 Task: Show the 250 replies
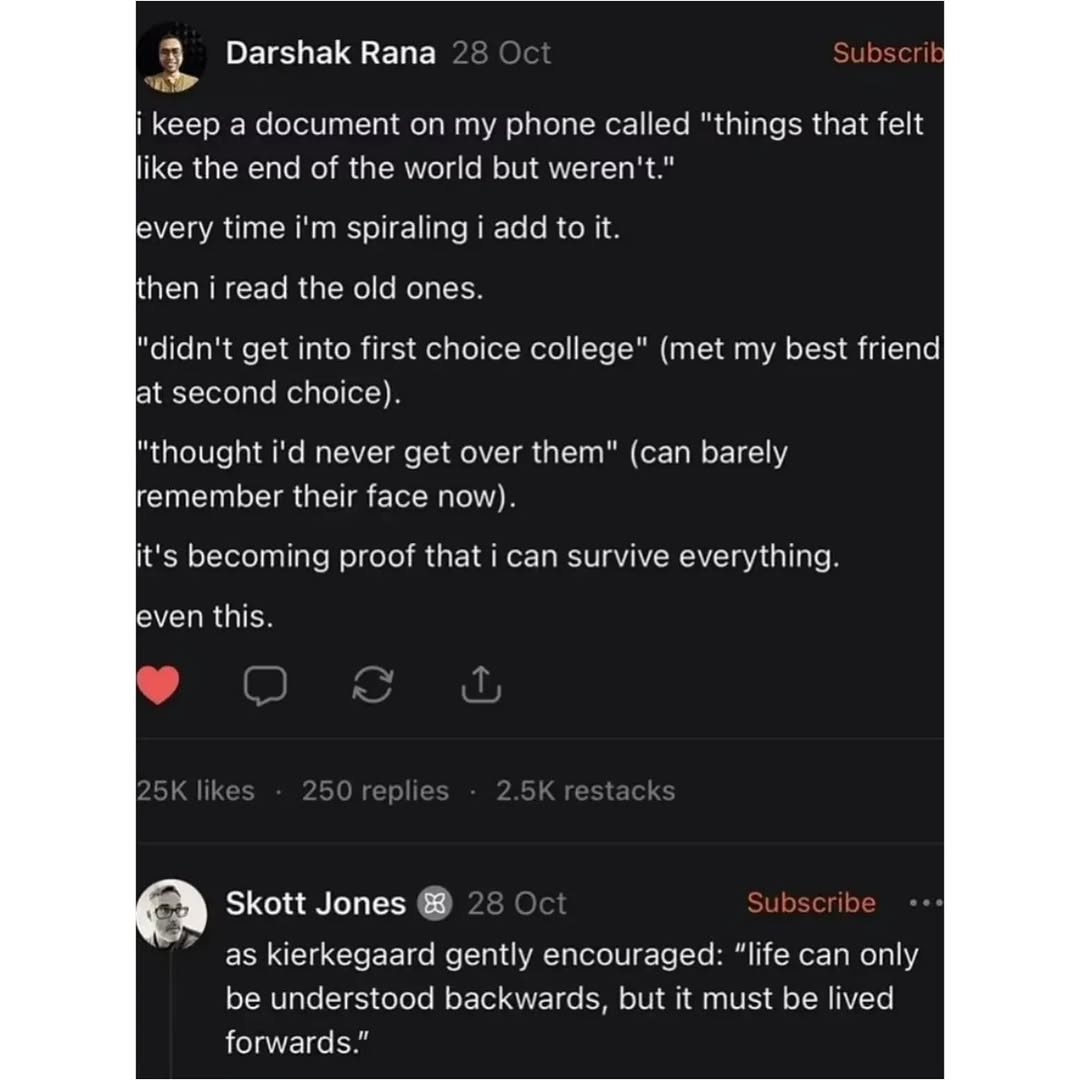point(375,791)
